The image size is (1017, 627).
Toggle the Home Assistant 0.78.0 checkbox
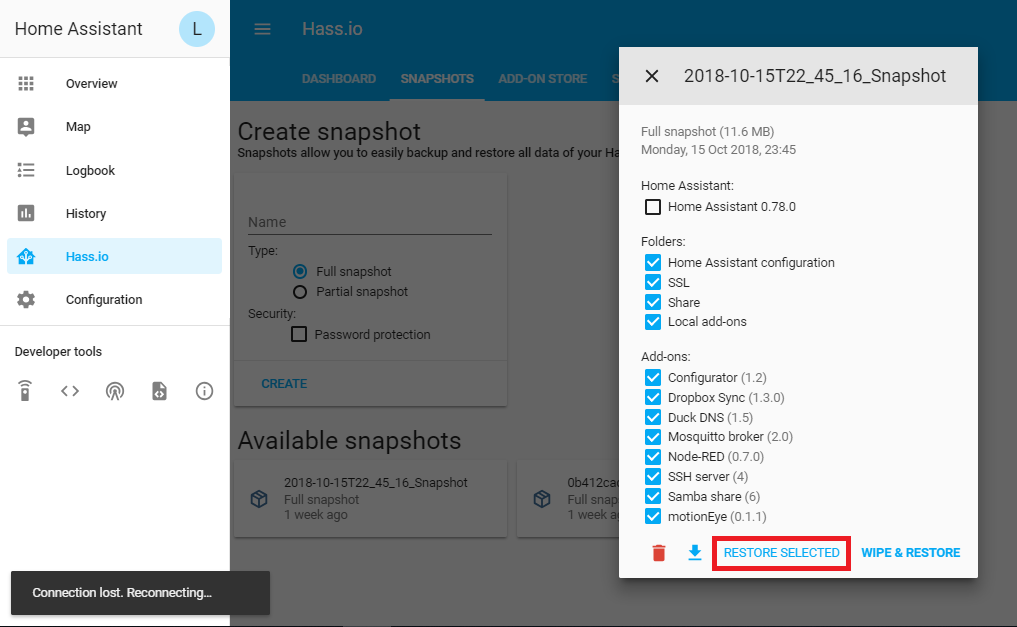pos(653,207)
